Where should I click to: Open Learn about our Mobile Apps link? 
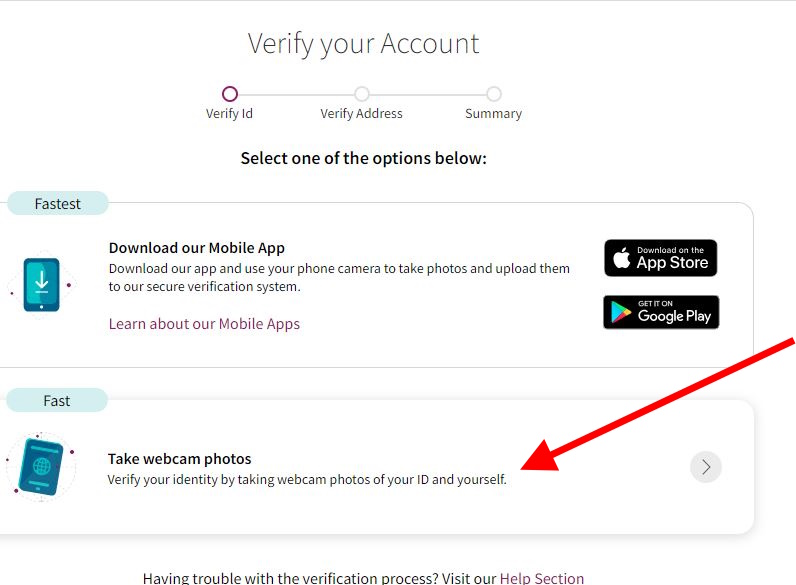point(204,324)
